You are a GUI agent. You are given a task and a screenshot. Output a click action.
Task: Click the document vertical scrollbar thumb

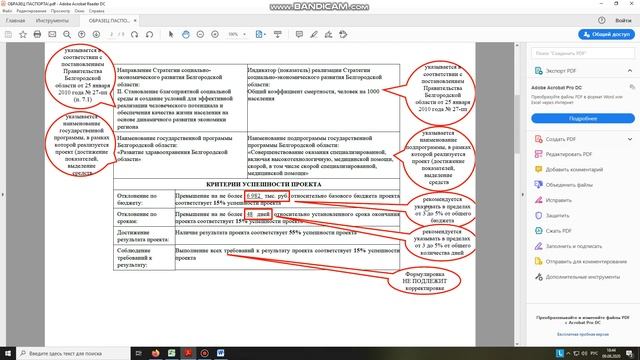(517, 124)
